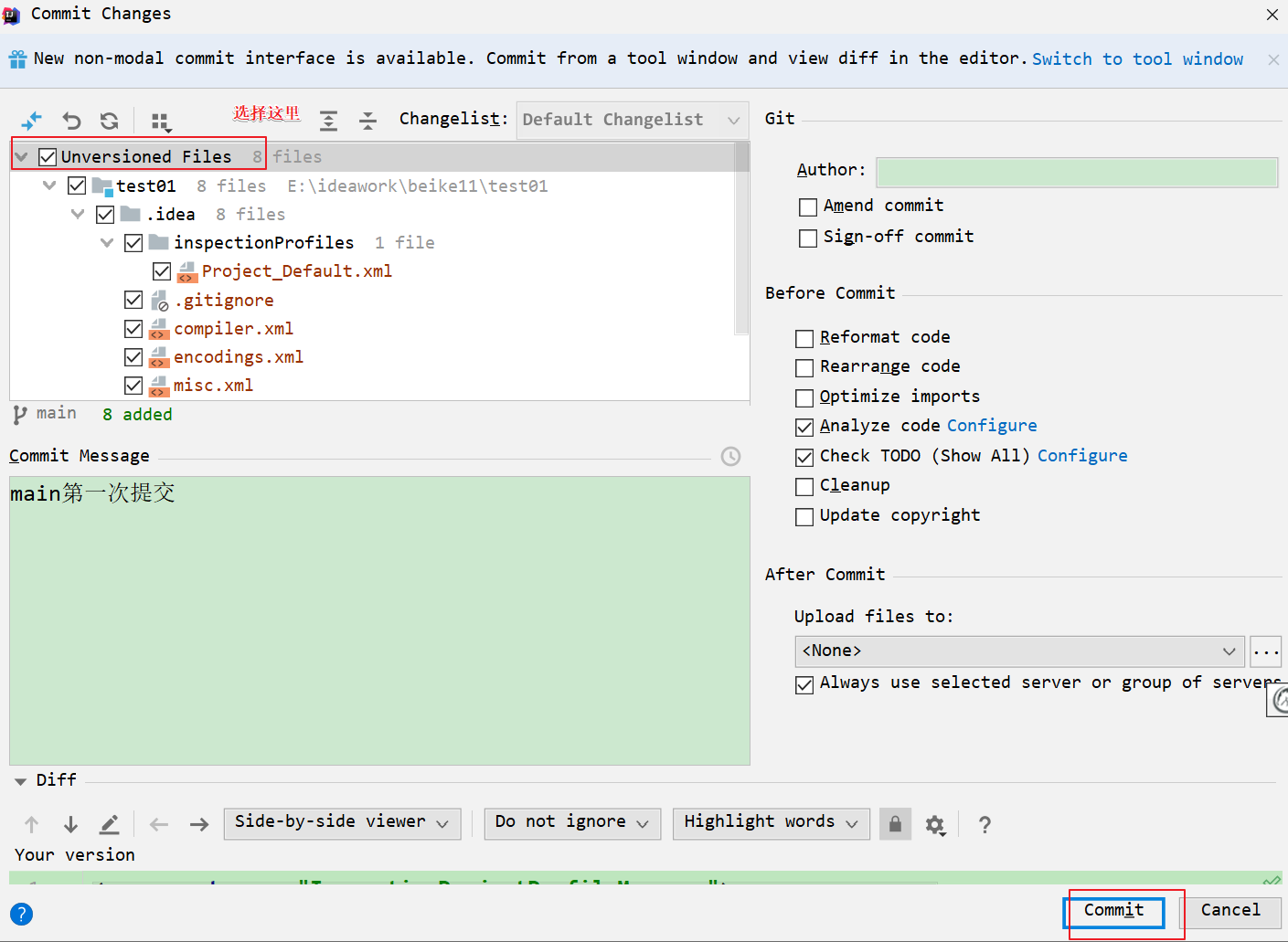The height and width of the screenshot is (942, 1288).
Task: Click into the Author input field
Action: [x=1076, y=172]
